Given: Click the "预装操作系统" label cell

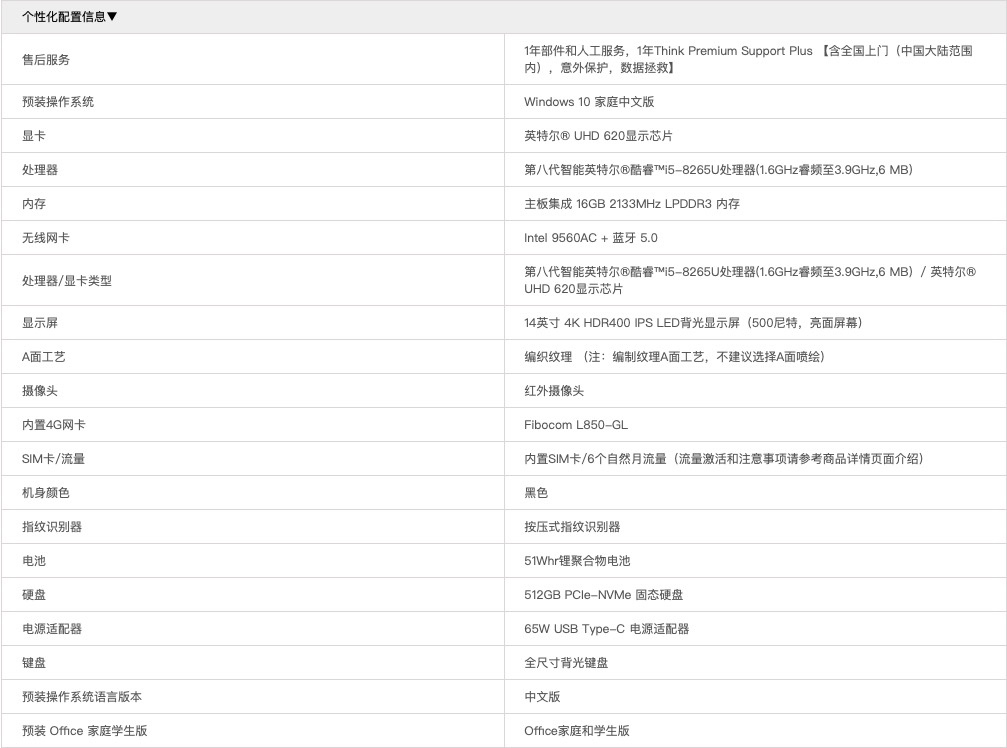Looking at the screenshot, I should point(58,101).
